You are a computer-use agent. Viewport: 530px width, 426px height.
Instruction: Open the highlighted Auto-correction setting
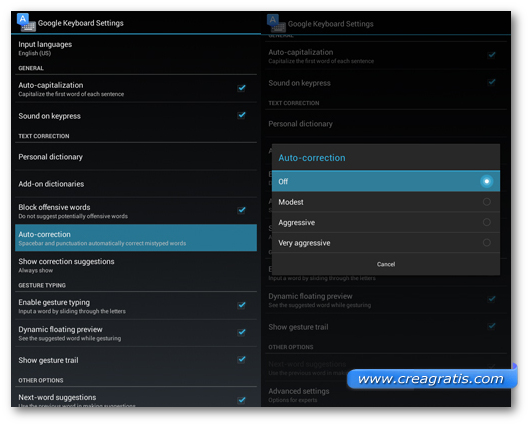click(x=136, y=238)
